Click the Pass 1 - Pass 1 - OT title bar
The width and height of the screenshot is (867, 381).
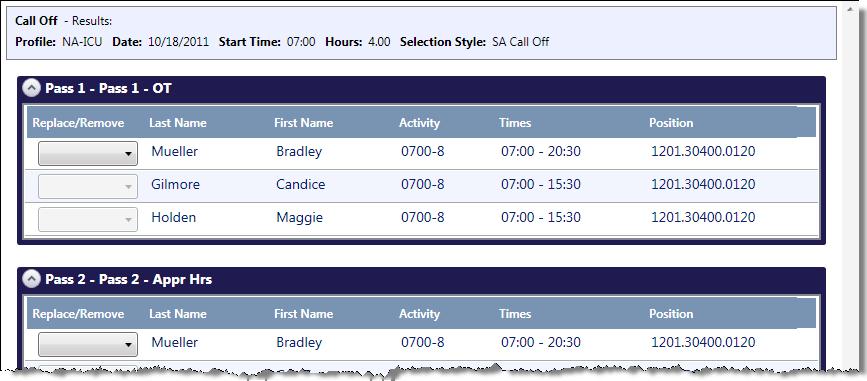[x=421, y=88]
